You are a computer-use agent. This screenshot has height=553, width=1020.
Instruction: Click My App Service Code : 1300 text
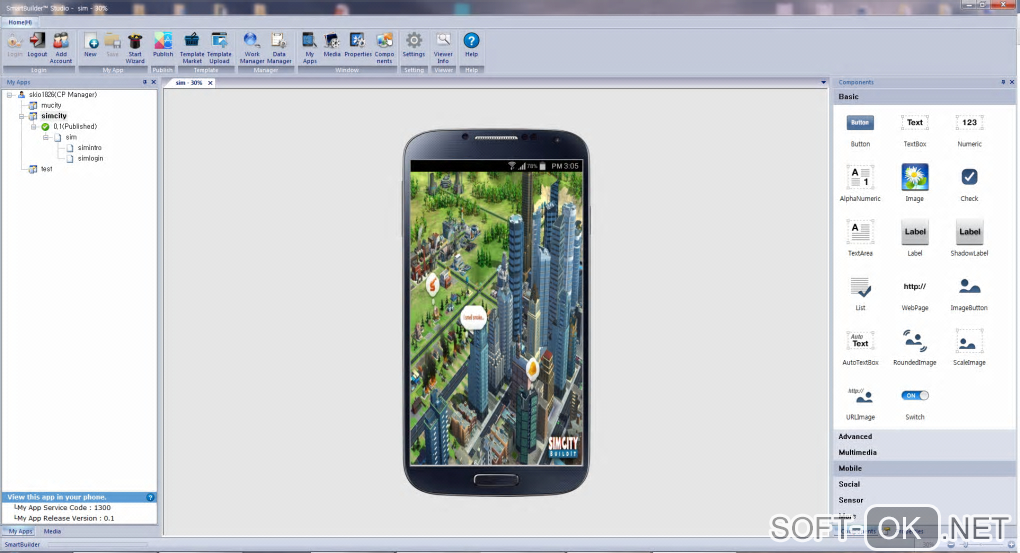click(62, 507)
